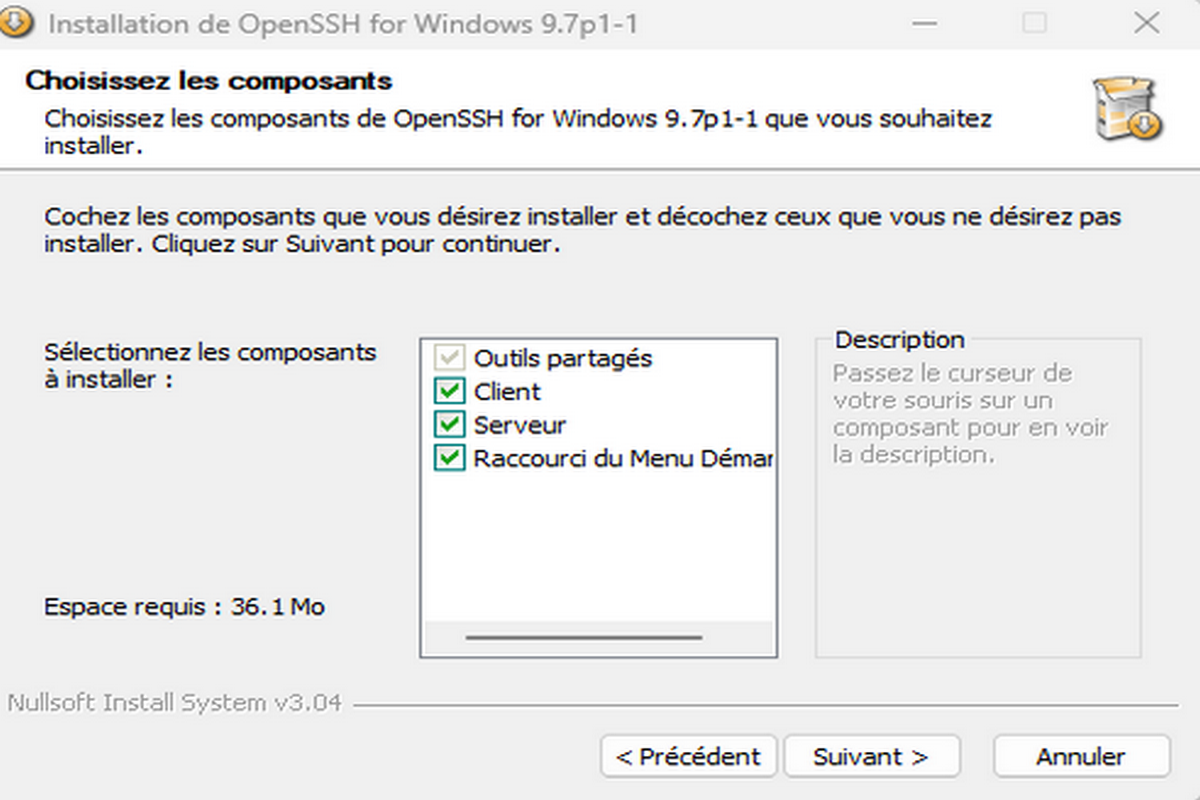Continue with the Suivant button
Image resolution: width=1200 pixels, height=800 pixels.
(x=871, y=757)
